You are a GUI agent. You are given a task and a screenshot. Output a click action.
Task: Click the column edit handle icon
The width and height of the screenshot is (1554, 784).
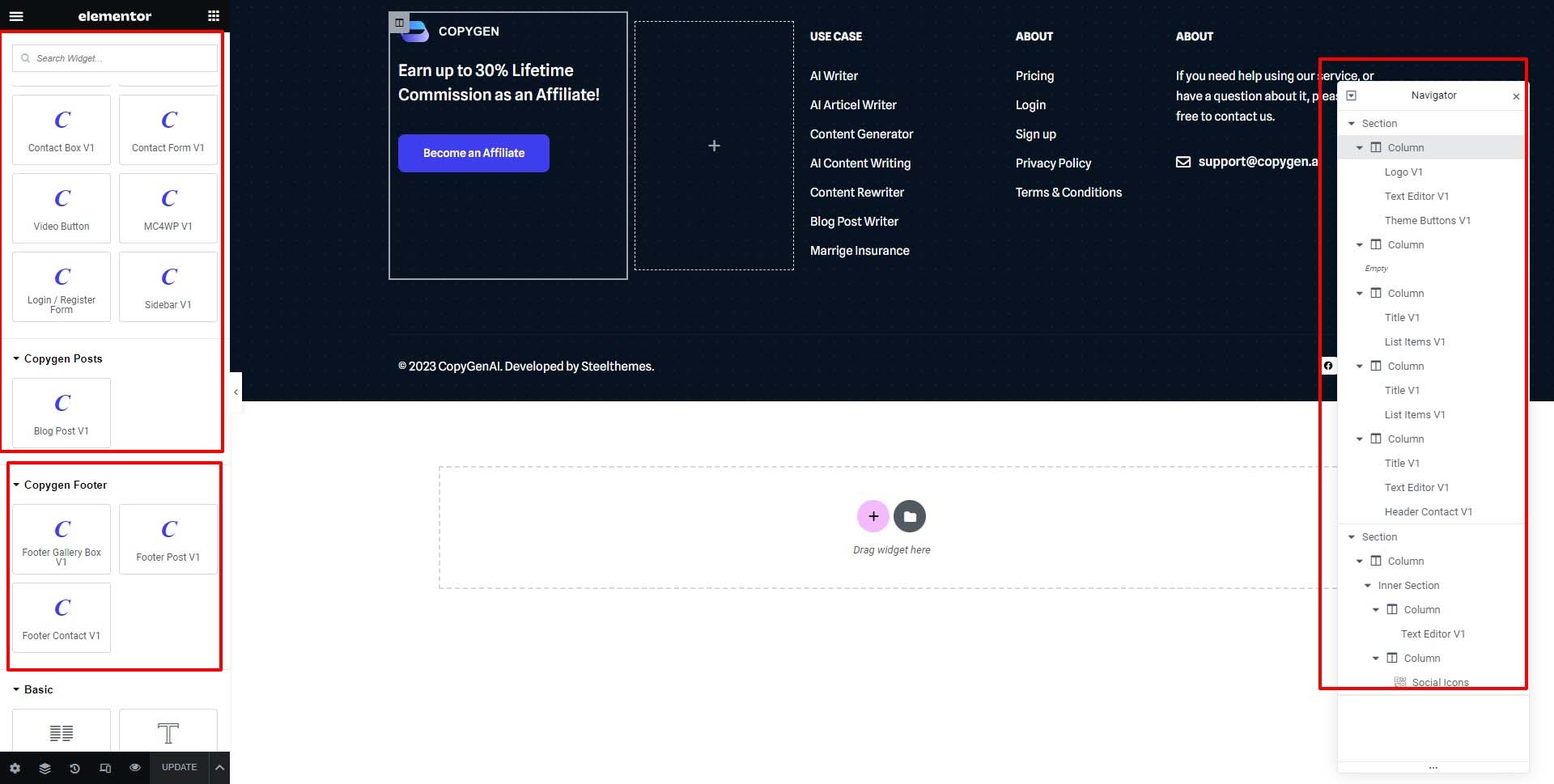pos(399,23)
